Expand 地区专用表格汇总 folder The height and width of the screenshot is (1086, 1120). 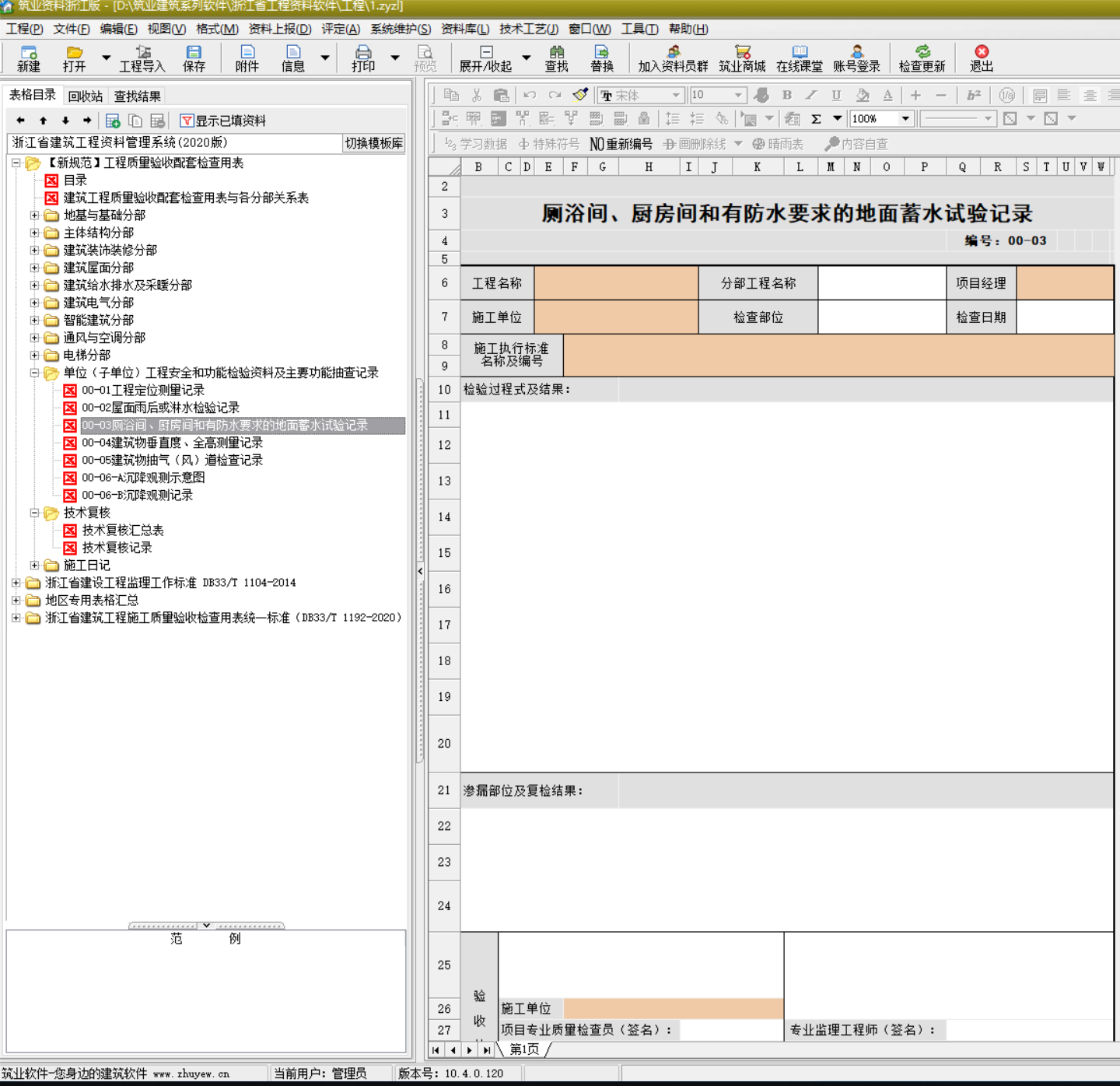point(16,600)
